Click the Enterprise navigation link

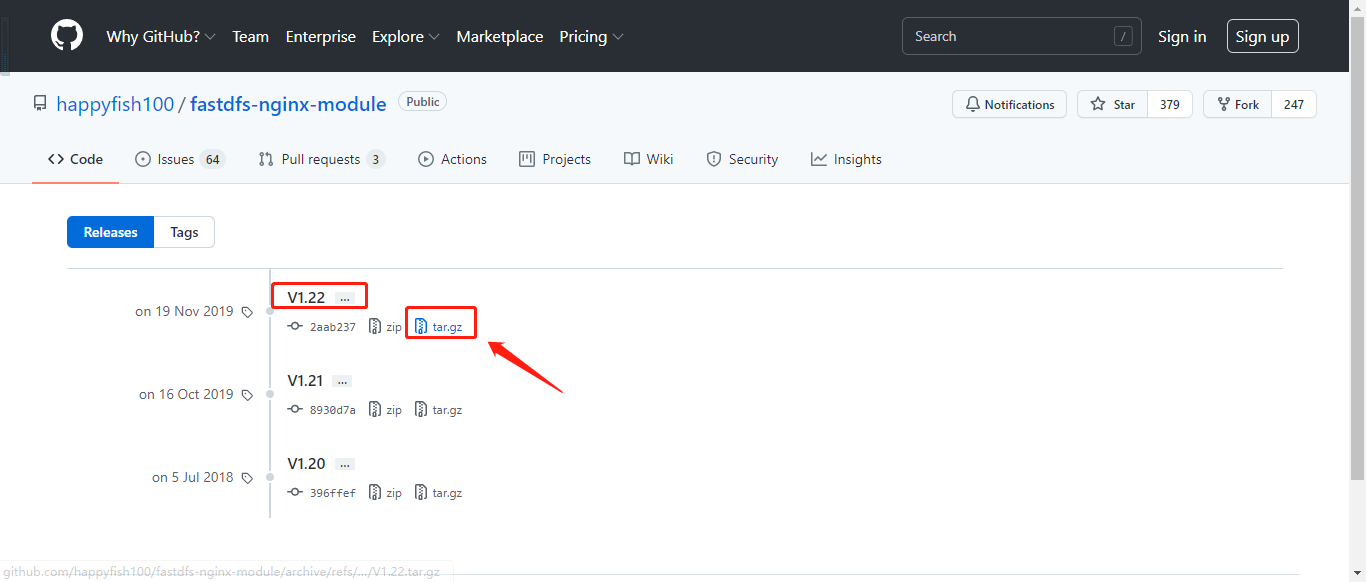click(320, 37)
